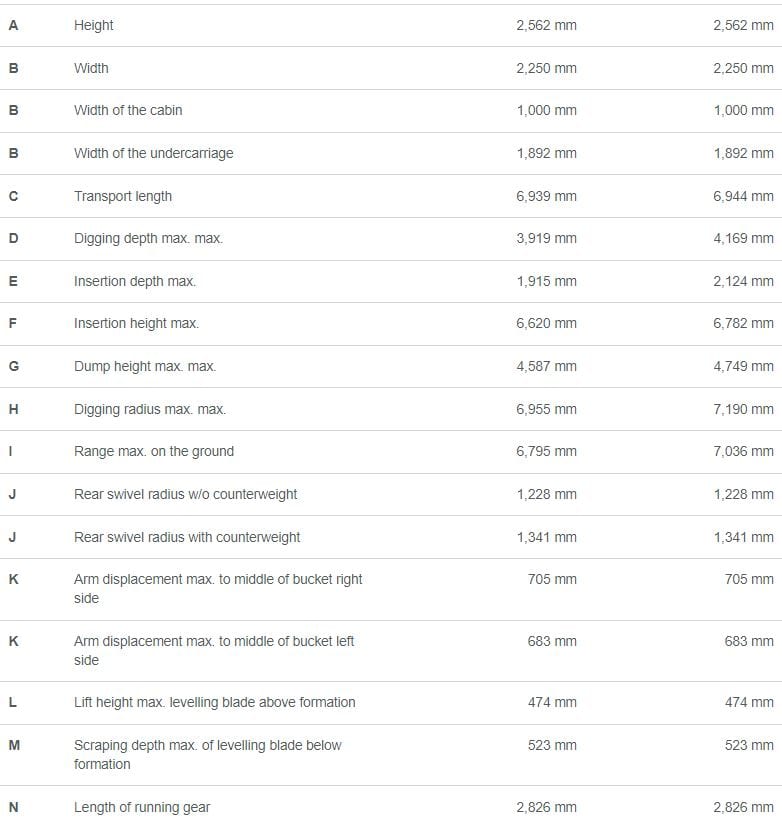Click the Width of the undercarriage label
The image size is (782, 826).
point(153,153)
